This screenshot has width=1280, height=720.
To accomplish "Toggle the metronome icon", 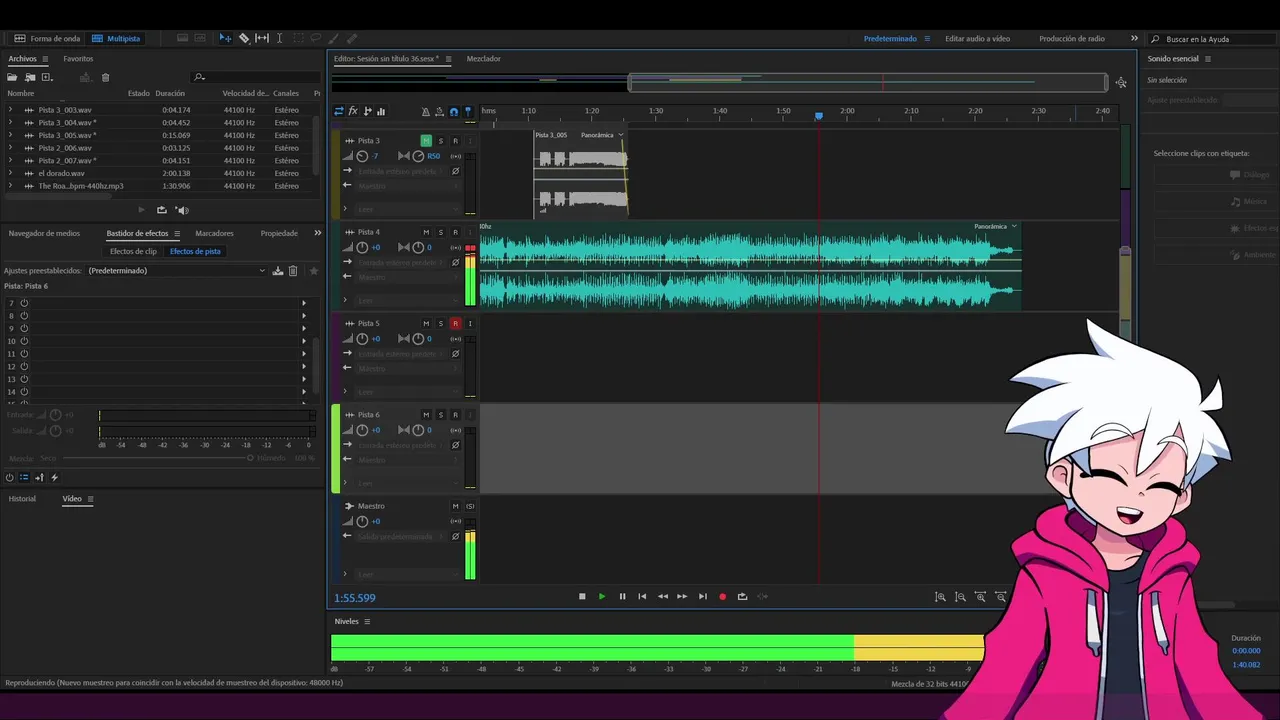I will coord(426,112).
